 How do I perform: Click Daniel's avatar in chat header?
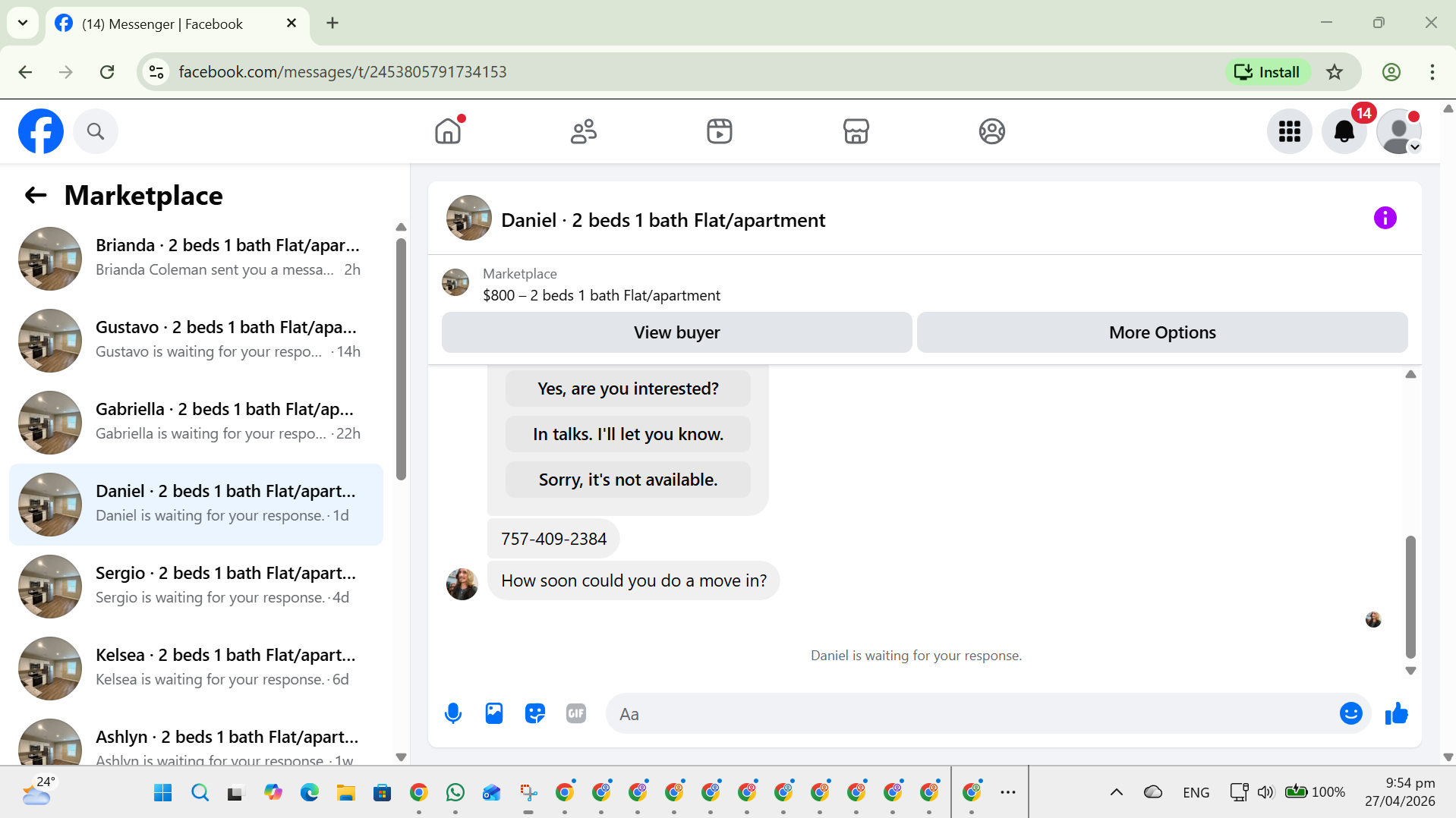tap(468, 219)
